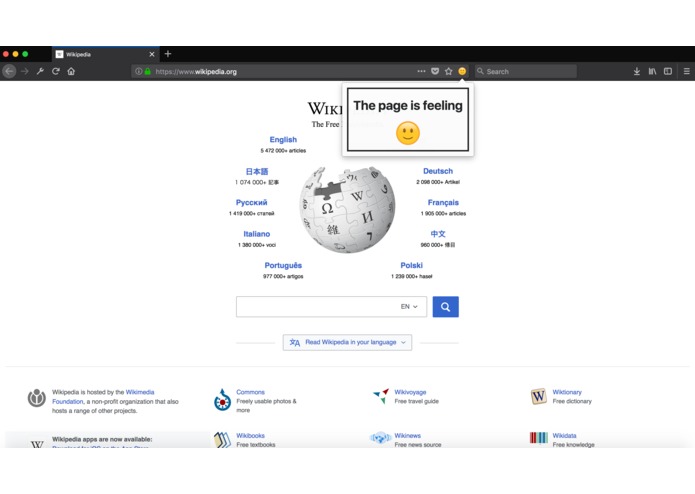695x494 pixels.
Task: Click the forward navigation arrow
Action: [25, 71]
